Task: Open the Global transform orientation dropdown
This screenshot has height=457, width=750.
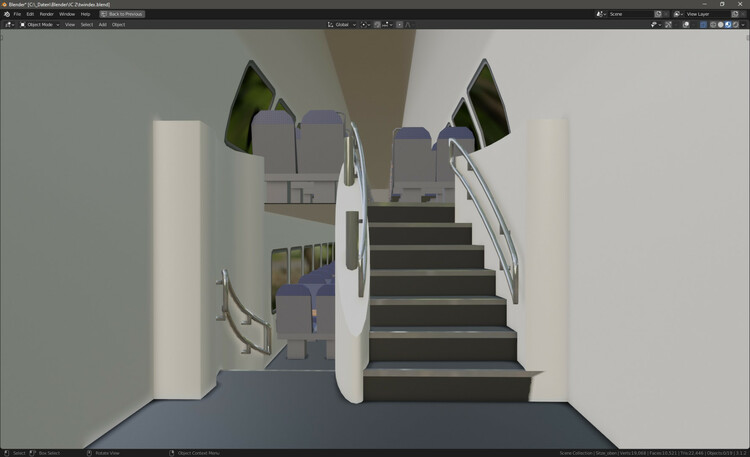Action: (342, 25)
